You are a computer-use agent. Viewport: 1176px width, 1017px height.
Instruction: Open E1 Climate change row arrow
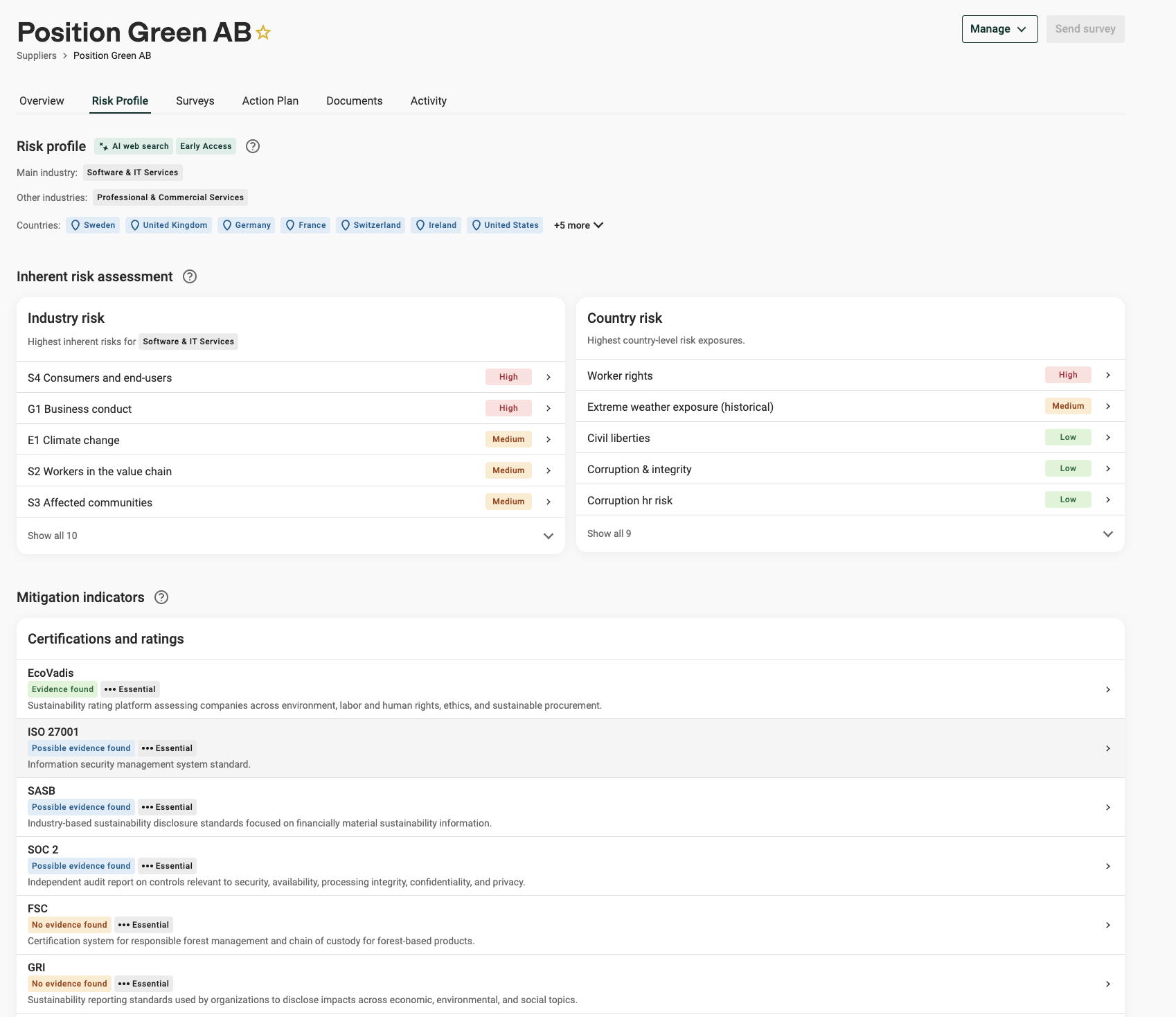pyautogui.click(x=549, y=439)
